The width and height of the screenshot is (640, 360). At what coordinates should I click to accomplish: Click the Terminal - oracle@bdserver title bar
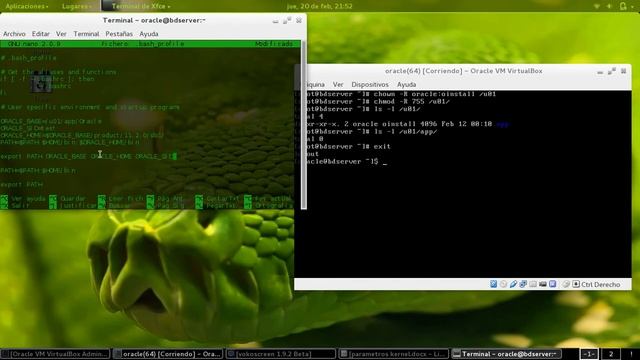click(x=154, y=20)
